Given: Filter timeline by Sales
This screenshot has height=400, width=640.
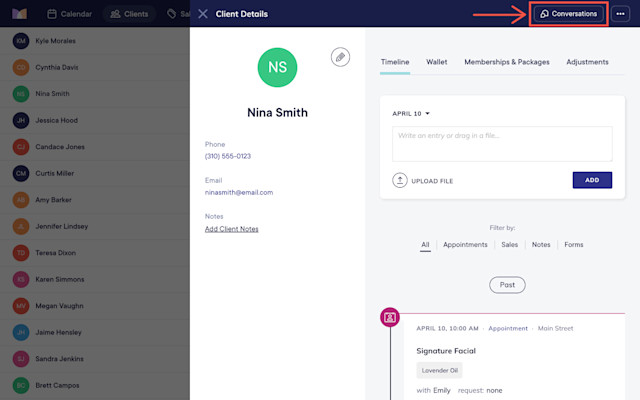Looking at the screenshot, I should click(509, 244).
